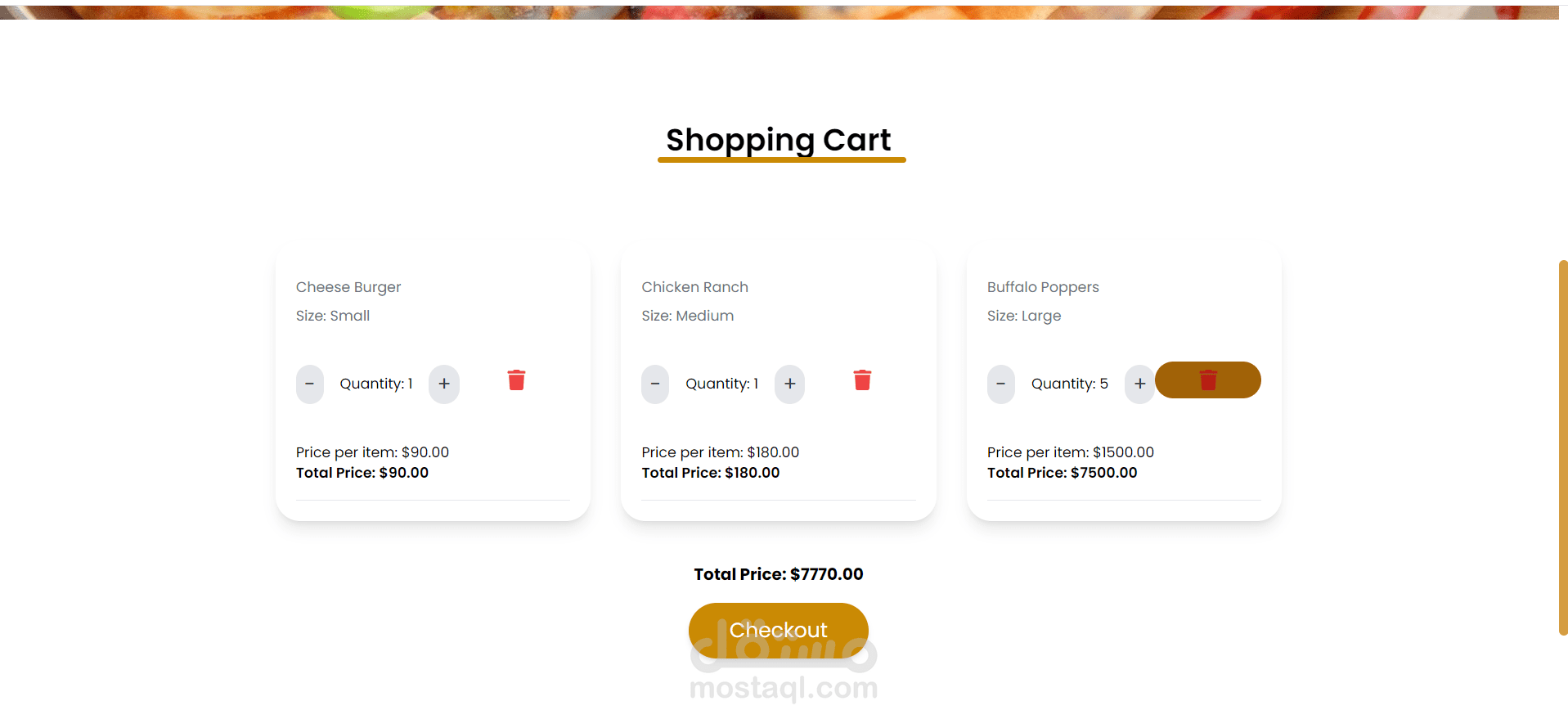The width and height of the screenshot is (1568, 719).
Task: Click the Shopping Cart heading
Action: click(778, 140)
